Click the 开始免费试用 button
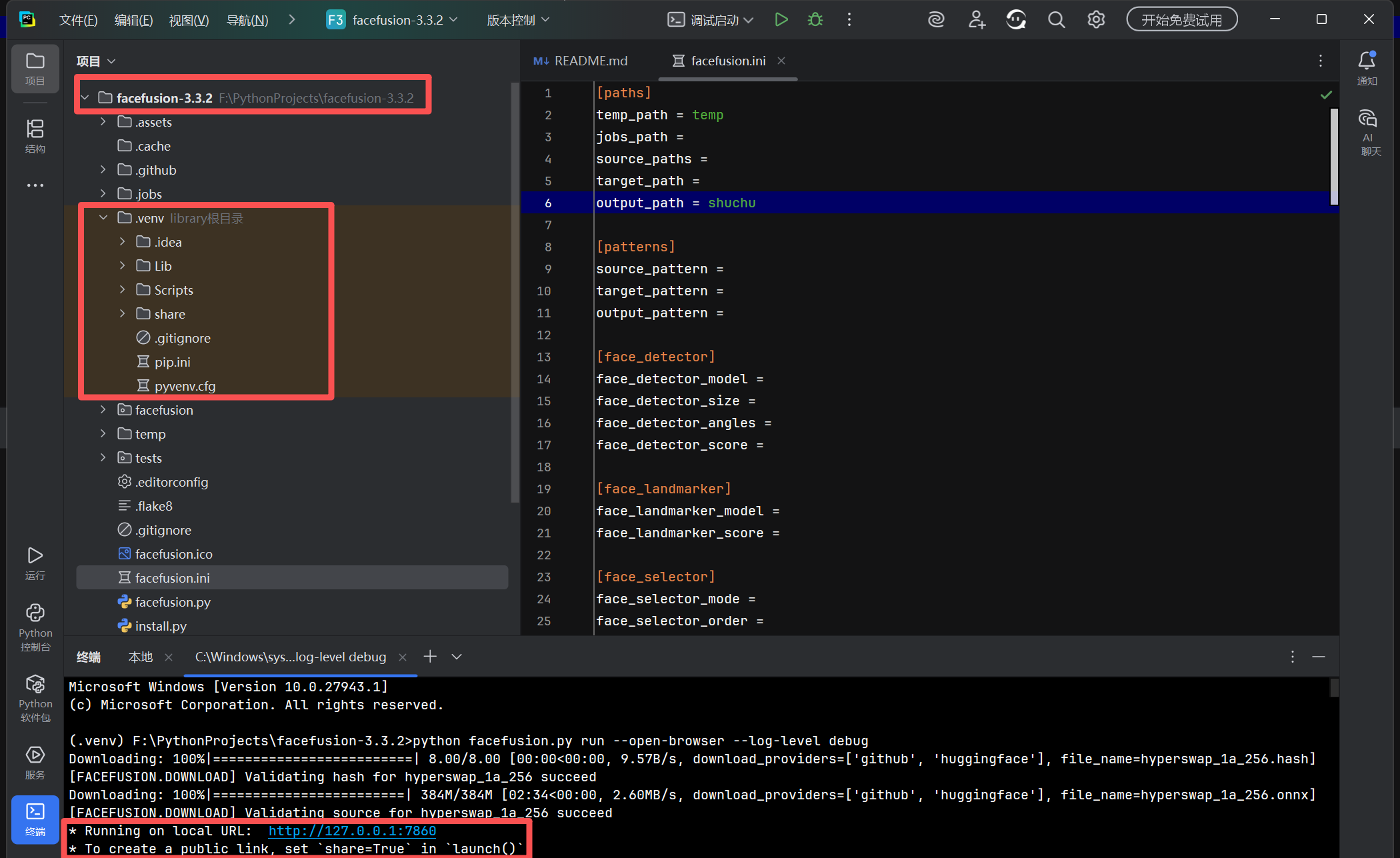1400x858 pixels. point(1181,20)
